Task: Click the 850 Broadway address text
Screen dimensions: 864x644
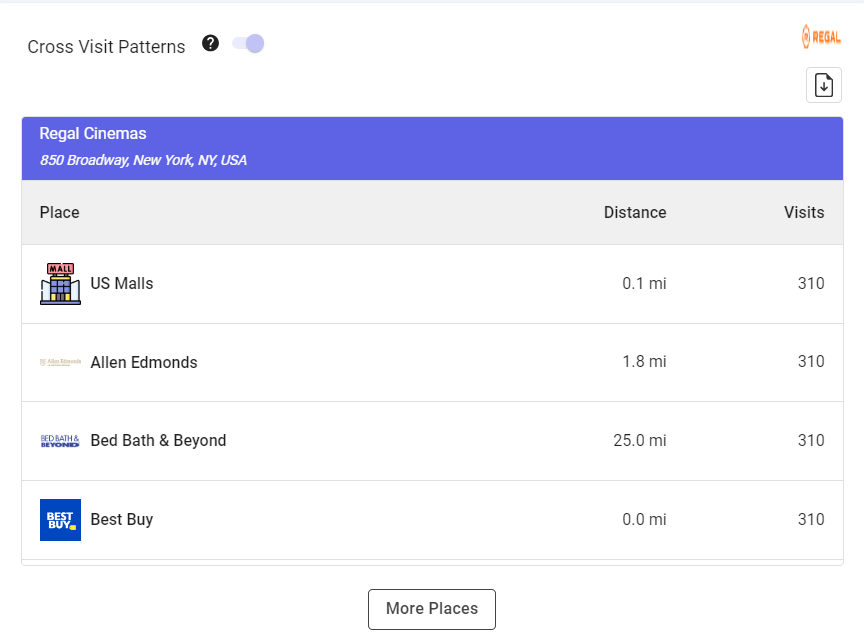Action: (143, 160)
